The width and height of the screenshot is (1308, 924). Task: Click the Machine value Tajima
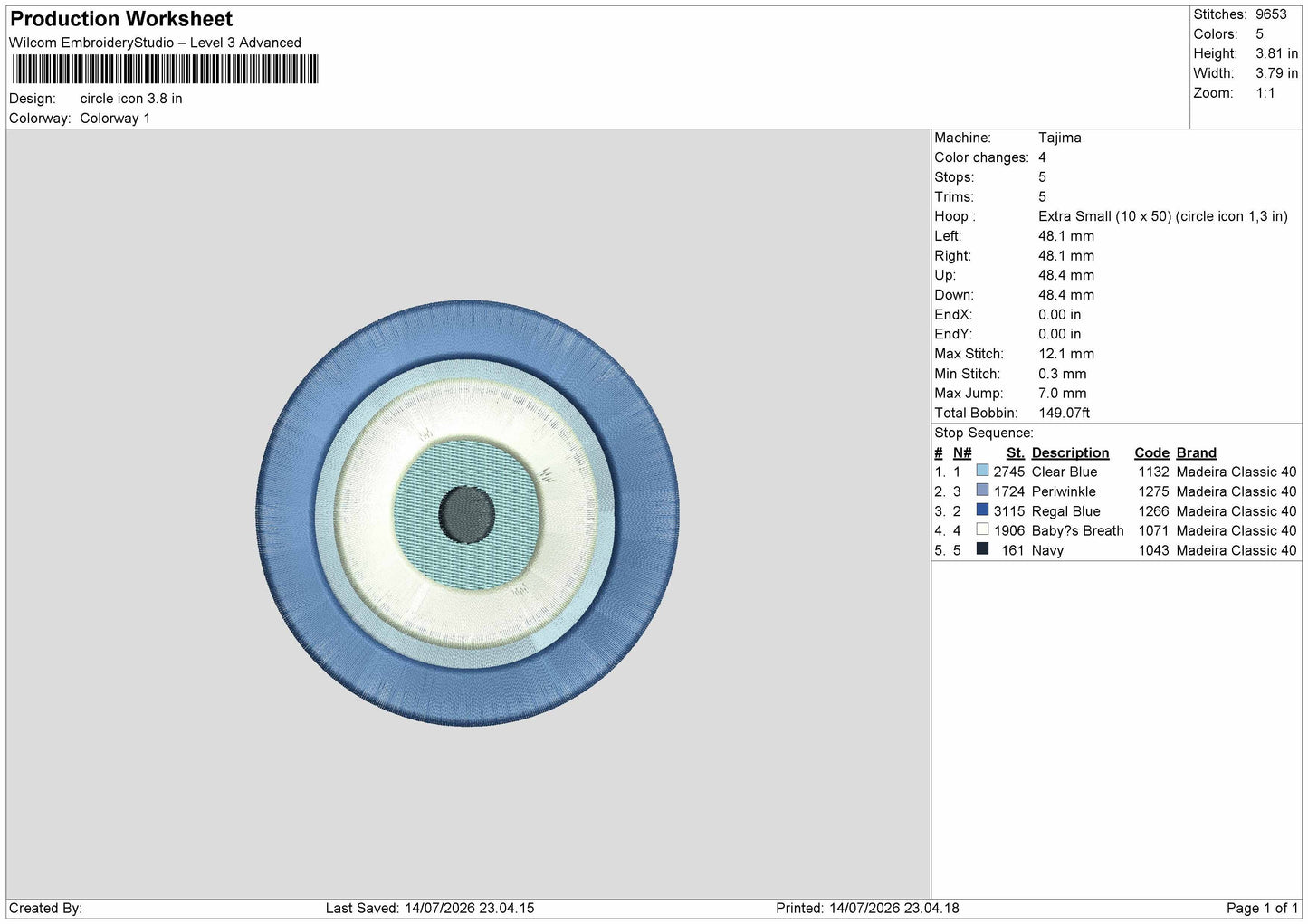coord(1060,138)
